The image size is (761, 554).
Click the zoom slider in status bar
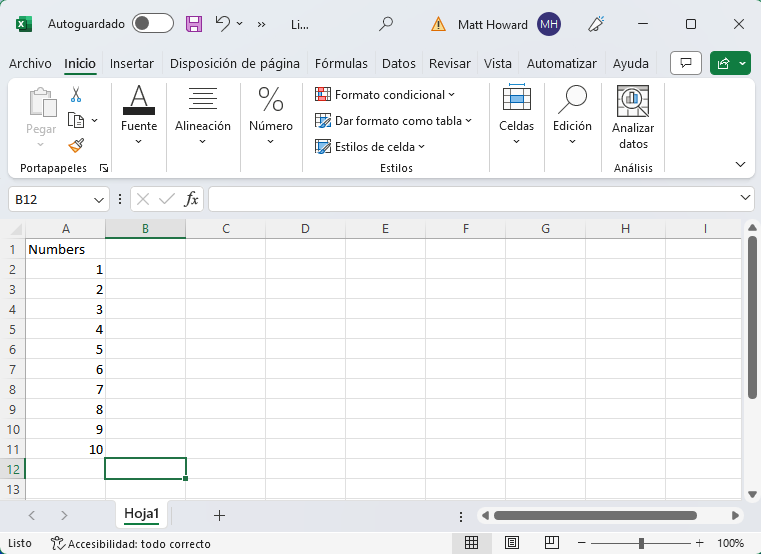[x=641, y=543]
